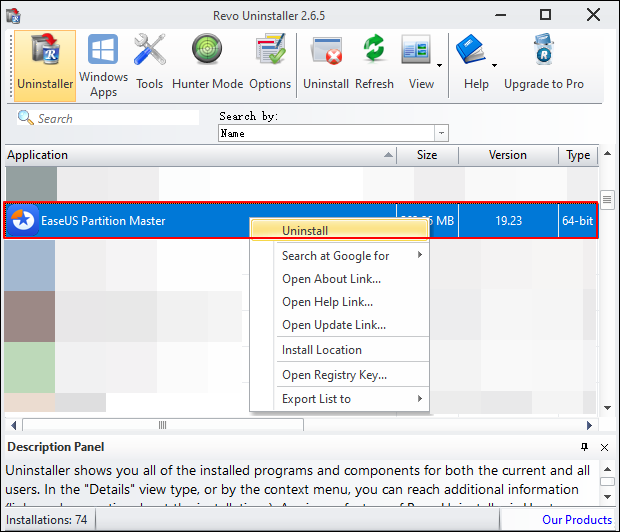This screenshot has width=620, height=532.
Task: Open the Help book icon
Action: (x=471, y=49)
